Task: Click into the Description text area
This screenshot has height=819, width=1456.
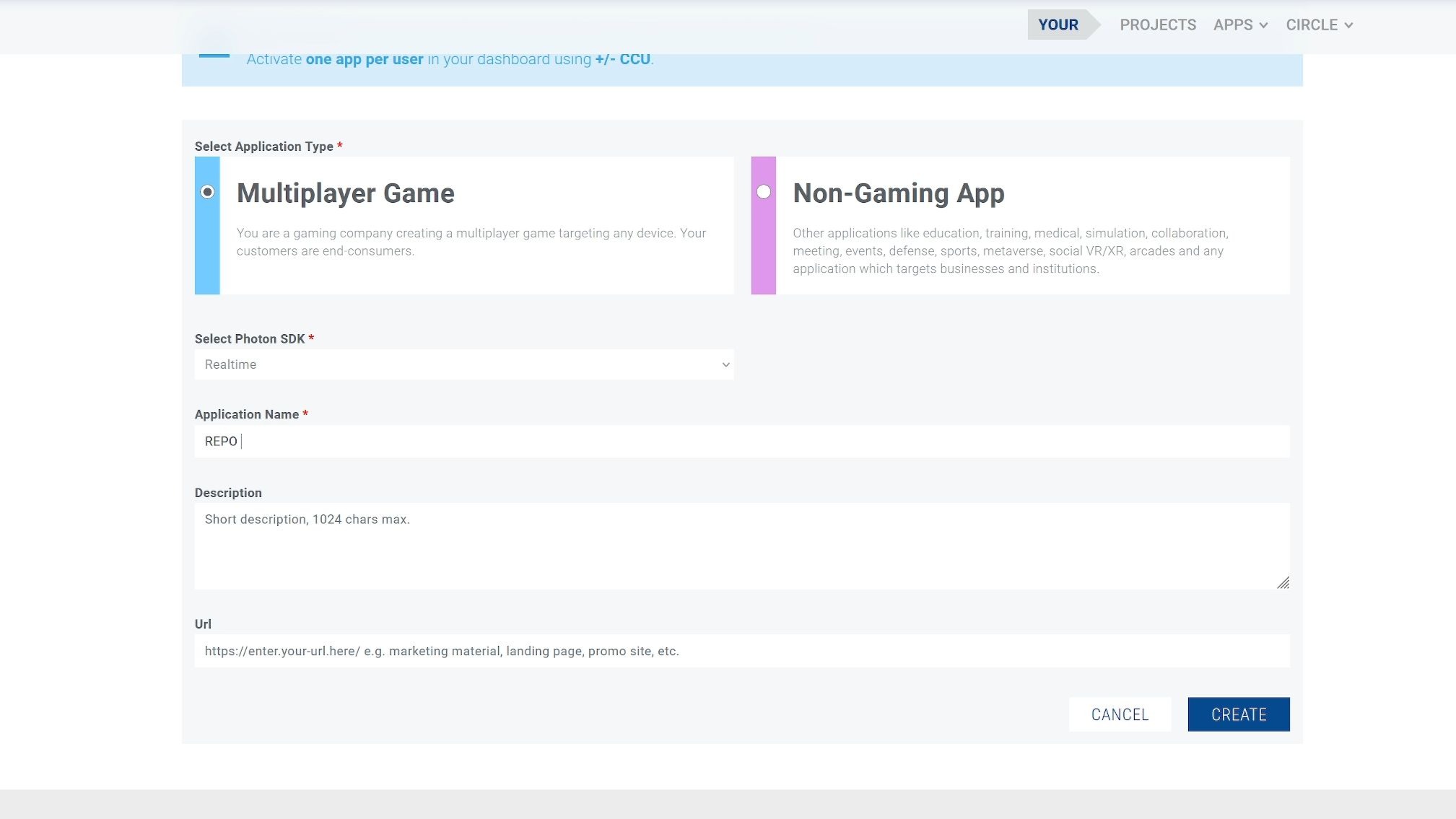Action: coord(741,546)
